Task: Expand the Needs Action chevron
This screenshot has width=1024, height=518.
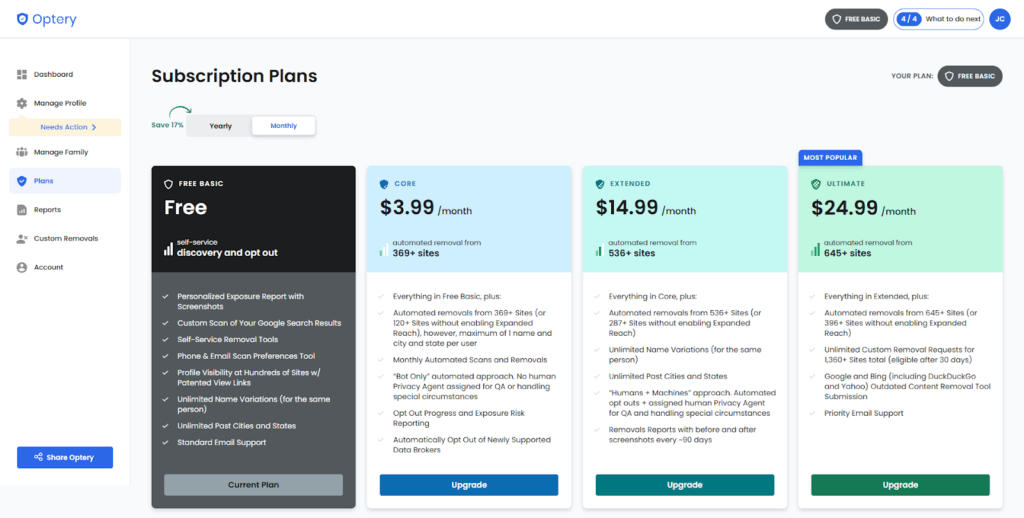Action: [x=94, y=127]
